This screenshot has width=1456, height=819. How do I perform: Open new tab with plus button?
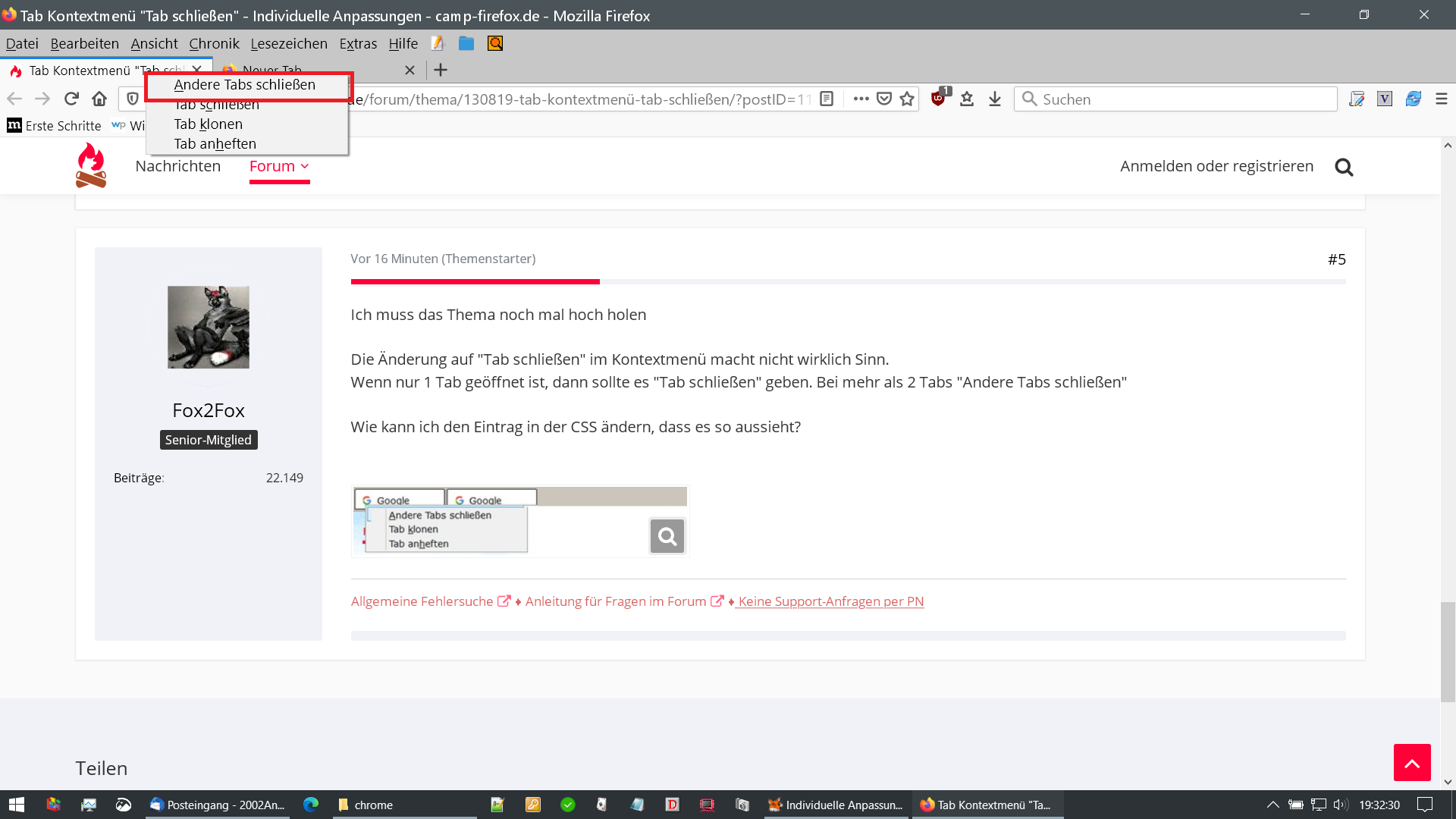(x=441, y=71)
